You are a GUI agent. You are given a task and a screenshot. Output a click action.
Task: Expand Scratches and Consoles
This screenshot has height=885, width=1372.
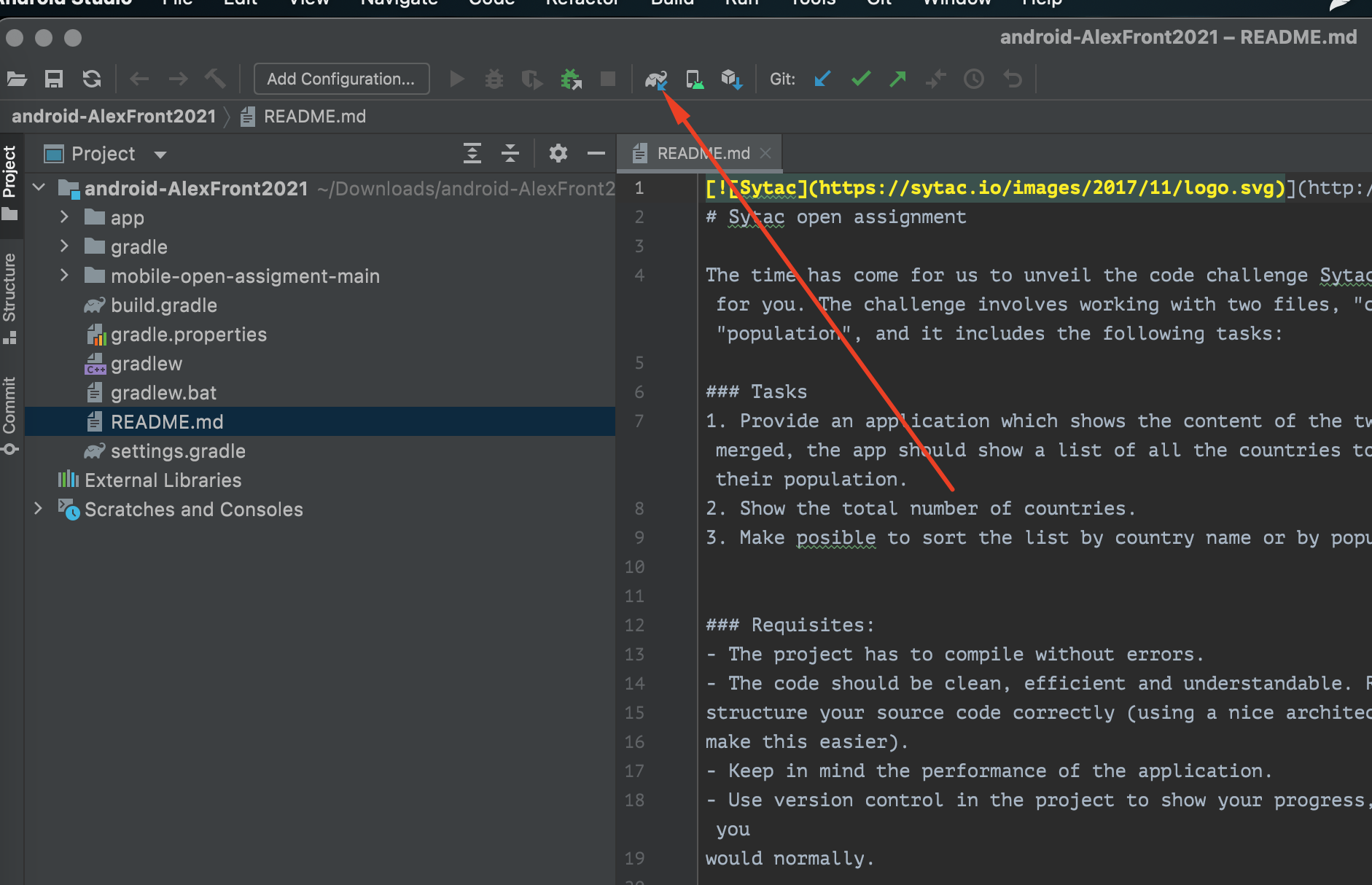coord(39,509)
